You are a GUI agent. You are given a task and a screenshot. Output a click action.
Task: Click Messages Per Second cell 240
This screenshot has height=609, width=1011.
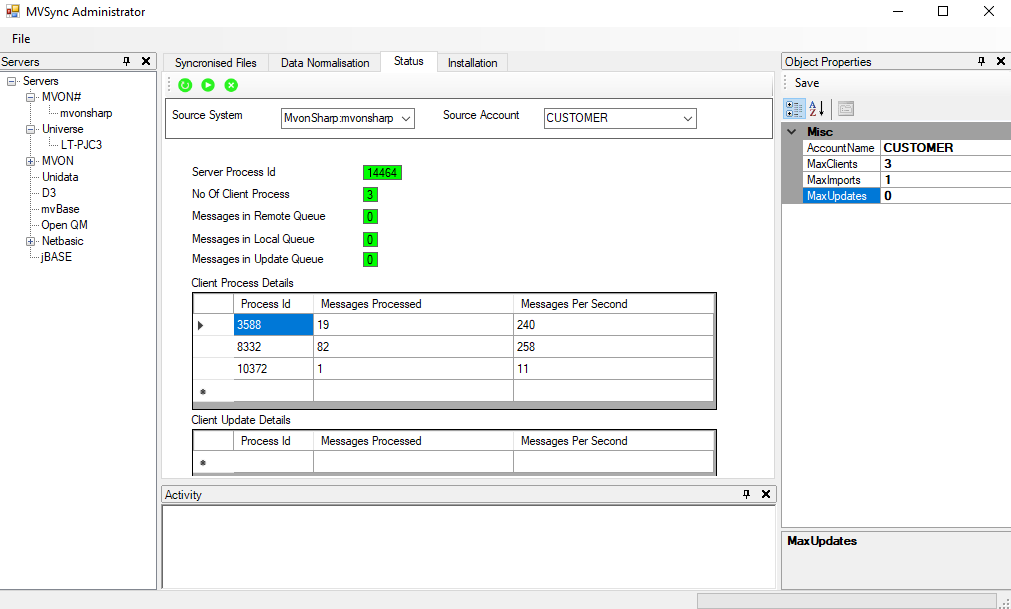[613, 325]
